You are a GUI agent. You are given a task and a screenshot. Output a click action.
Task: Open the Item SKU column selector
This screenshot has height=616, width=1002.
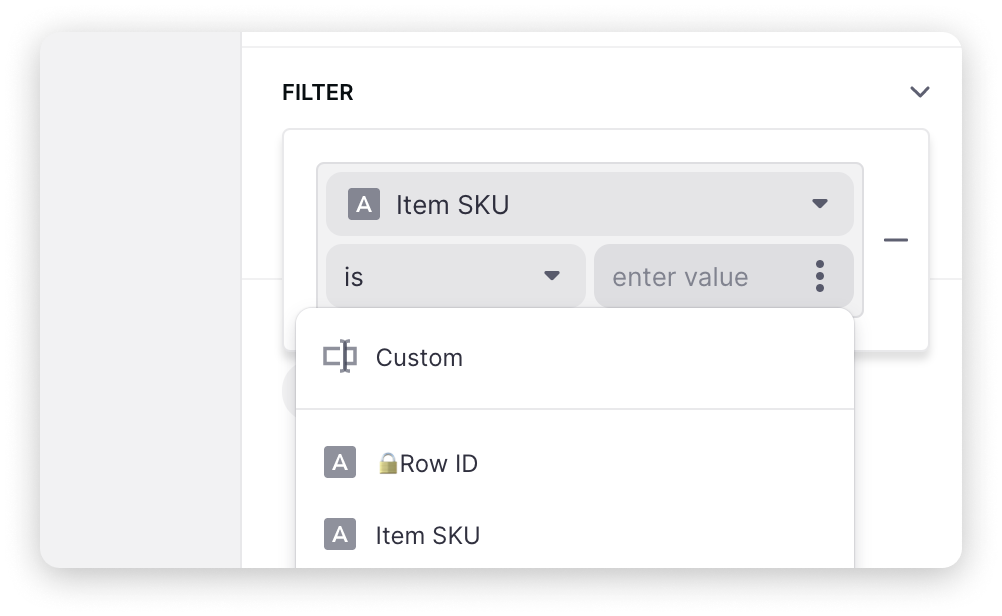point(589,204)
